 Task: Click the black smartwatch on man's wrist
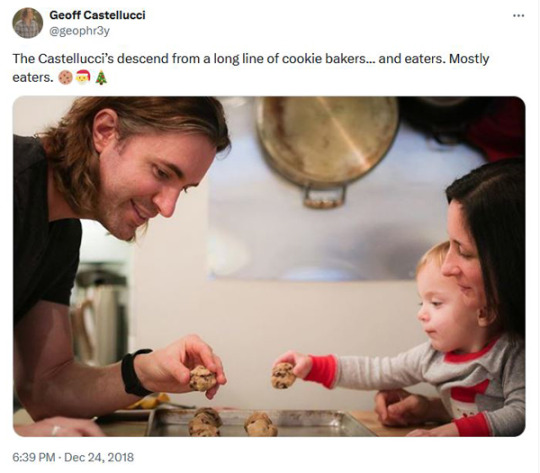click(135, 372)
